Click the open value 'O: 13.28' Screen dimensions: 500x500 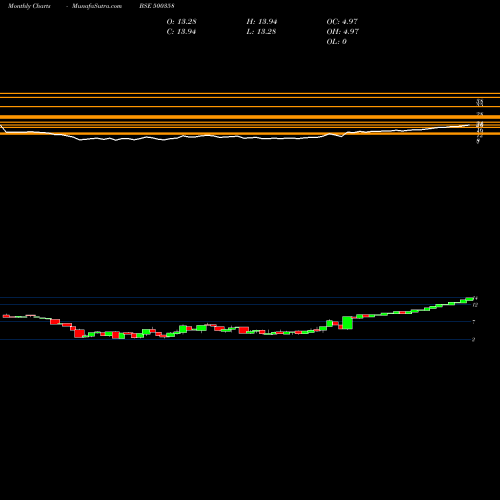point(181,22)
